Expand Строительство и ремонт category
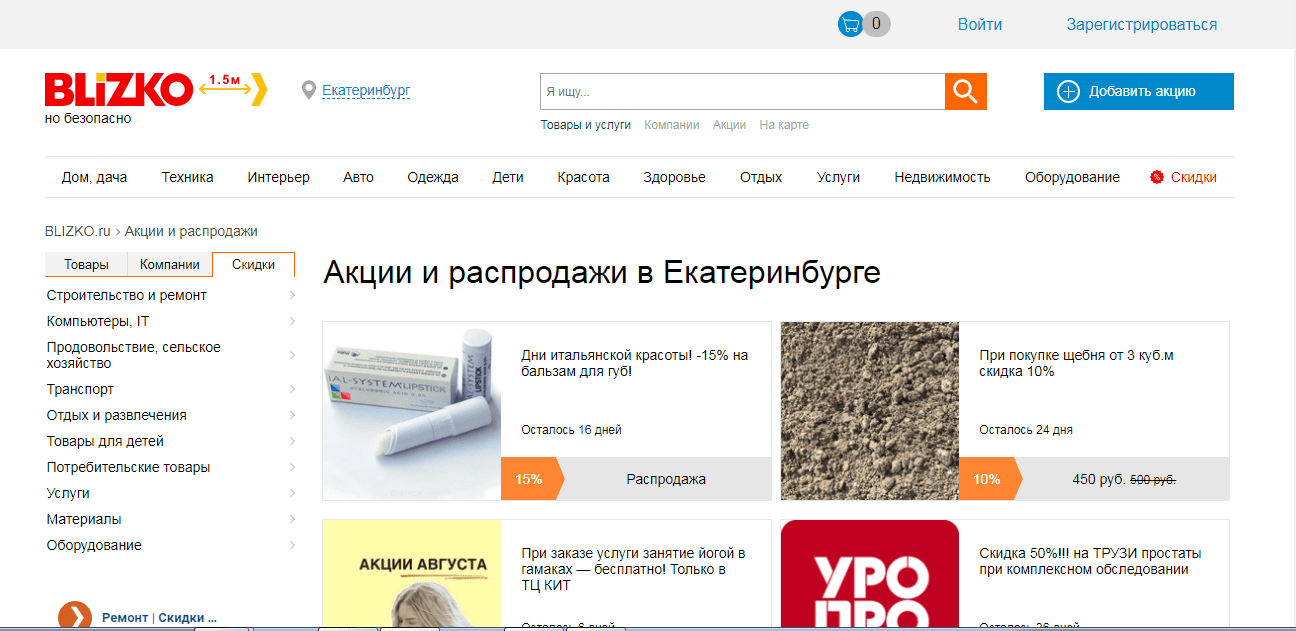This screenshot has width=1296, height=631. [x=292, y=295]
